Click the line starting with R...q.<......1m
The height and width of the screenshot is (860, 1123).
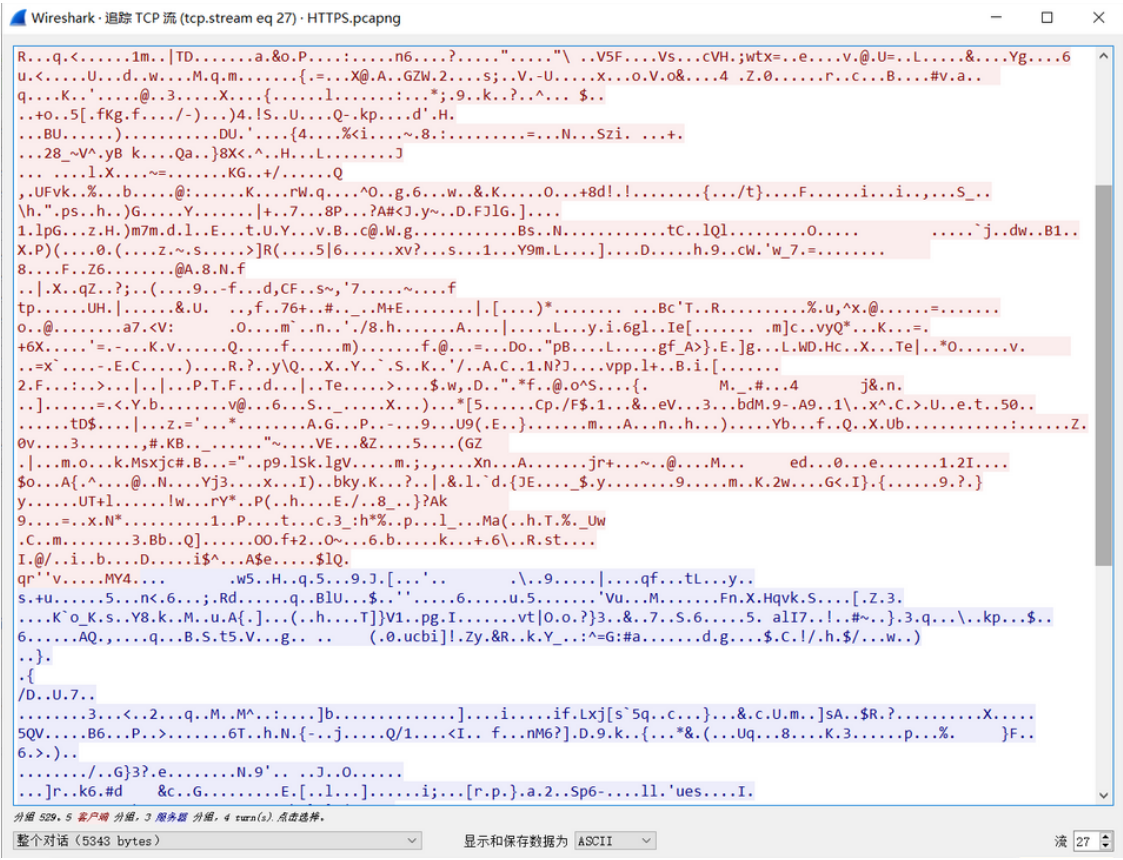pyautogui.click(x=544, y=57)
